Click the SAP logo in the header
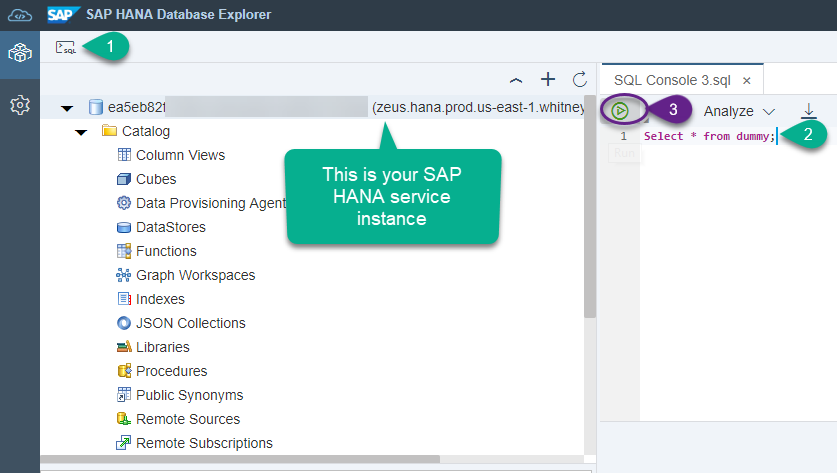Viewport: 837px width, 473px height. click(64, 15)
